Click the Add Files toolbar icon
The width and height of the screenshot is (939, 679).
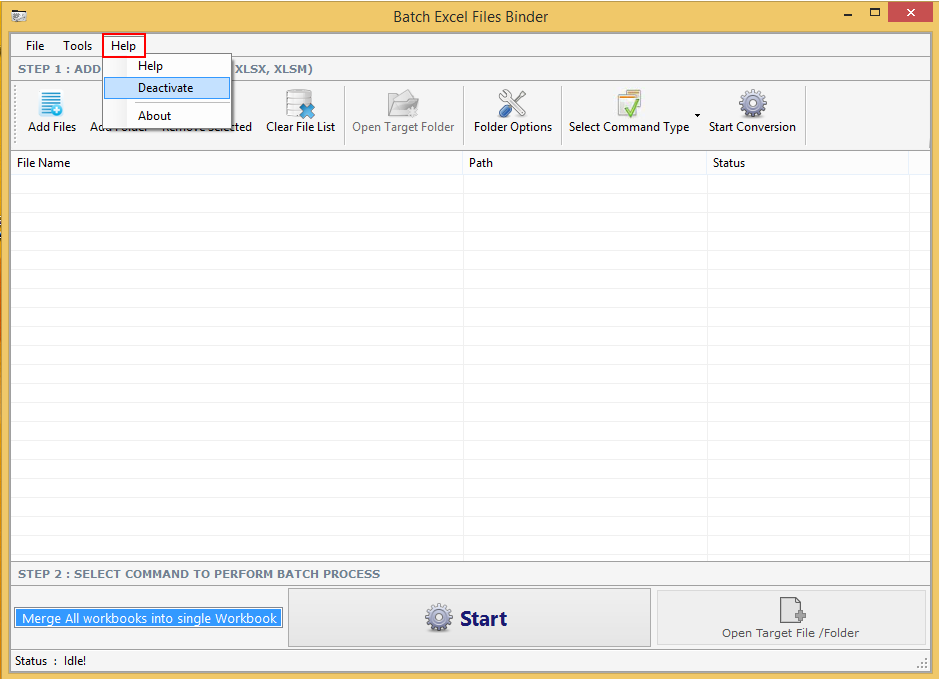(x=52, y=104)
